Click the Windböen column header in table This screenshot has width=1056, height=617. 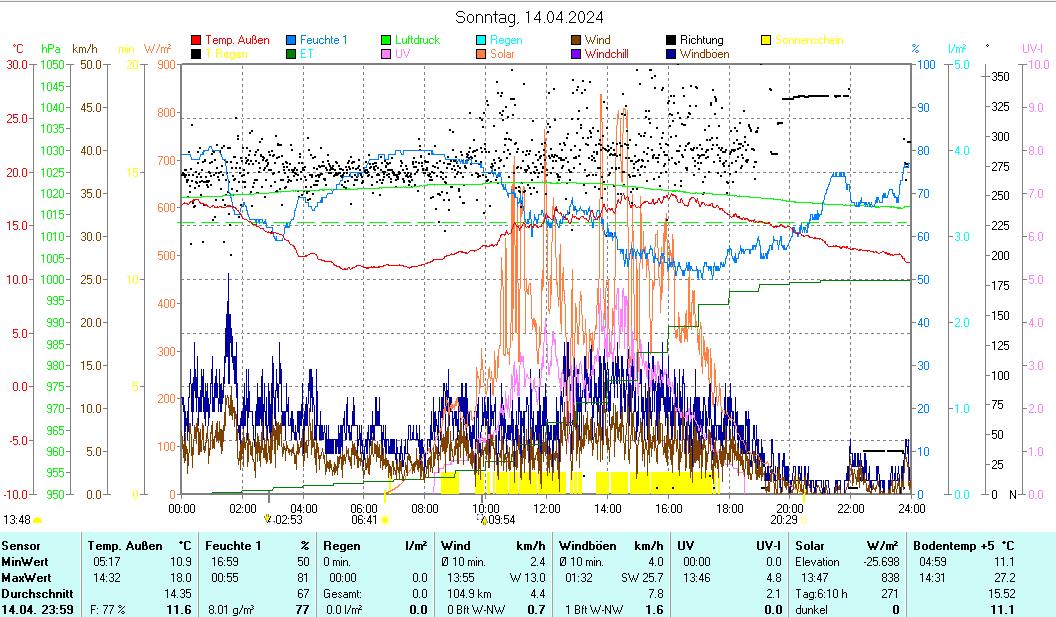point(587,546)
